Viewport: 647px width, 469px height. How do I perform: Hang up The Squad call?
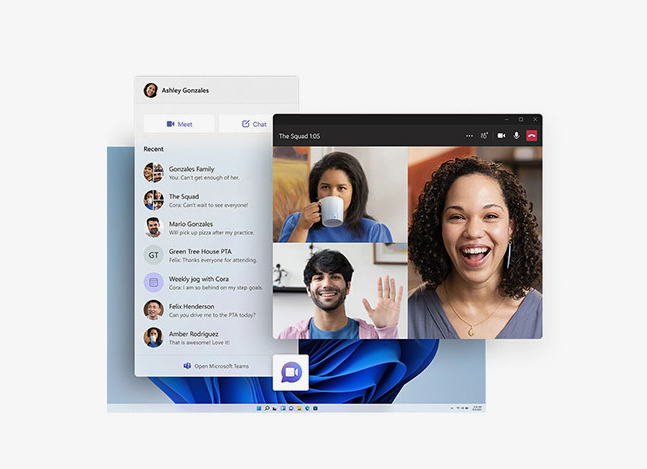tap(532, 136)
